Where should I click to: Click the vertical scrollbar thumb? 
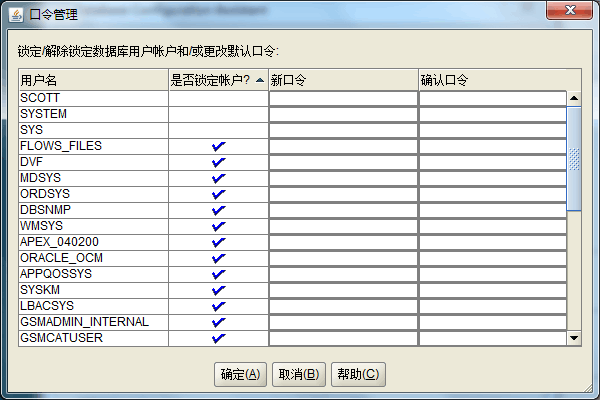[574, 159]
